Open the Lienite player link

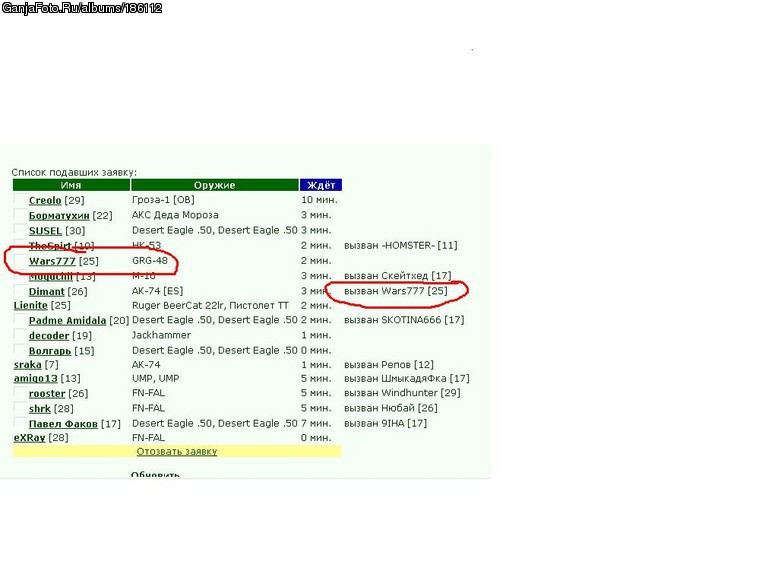pyautogui.click(x=30, y=306)
